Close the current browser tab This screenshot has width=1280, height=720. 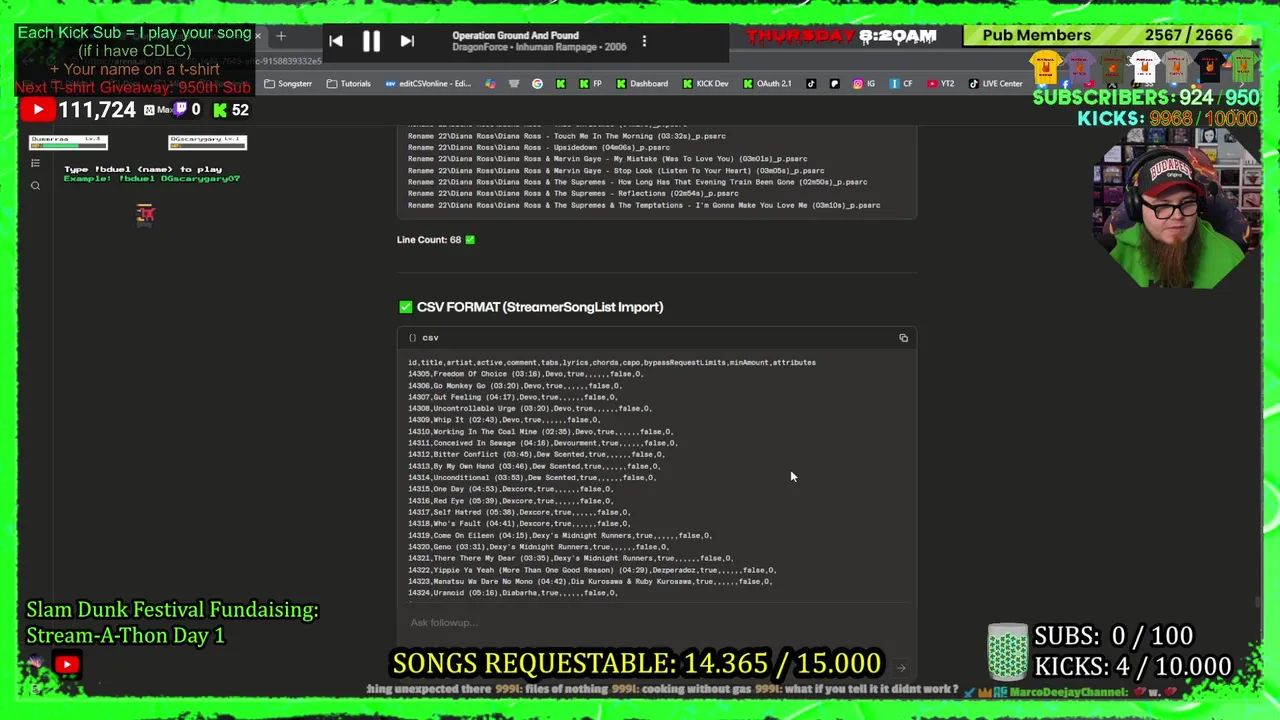coord(257,37)
